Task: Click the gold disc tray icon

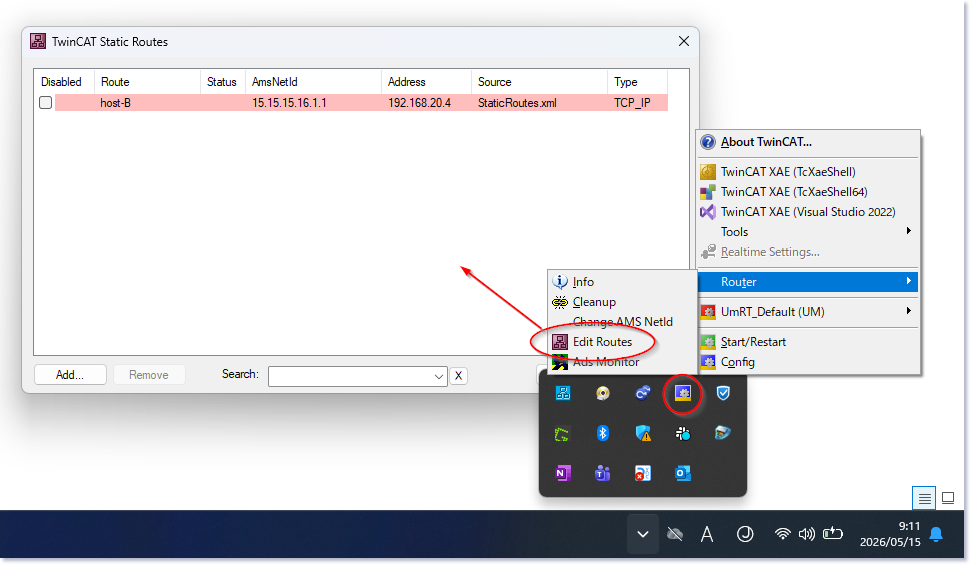Action: [x=603, y=393]
